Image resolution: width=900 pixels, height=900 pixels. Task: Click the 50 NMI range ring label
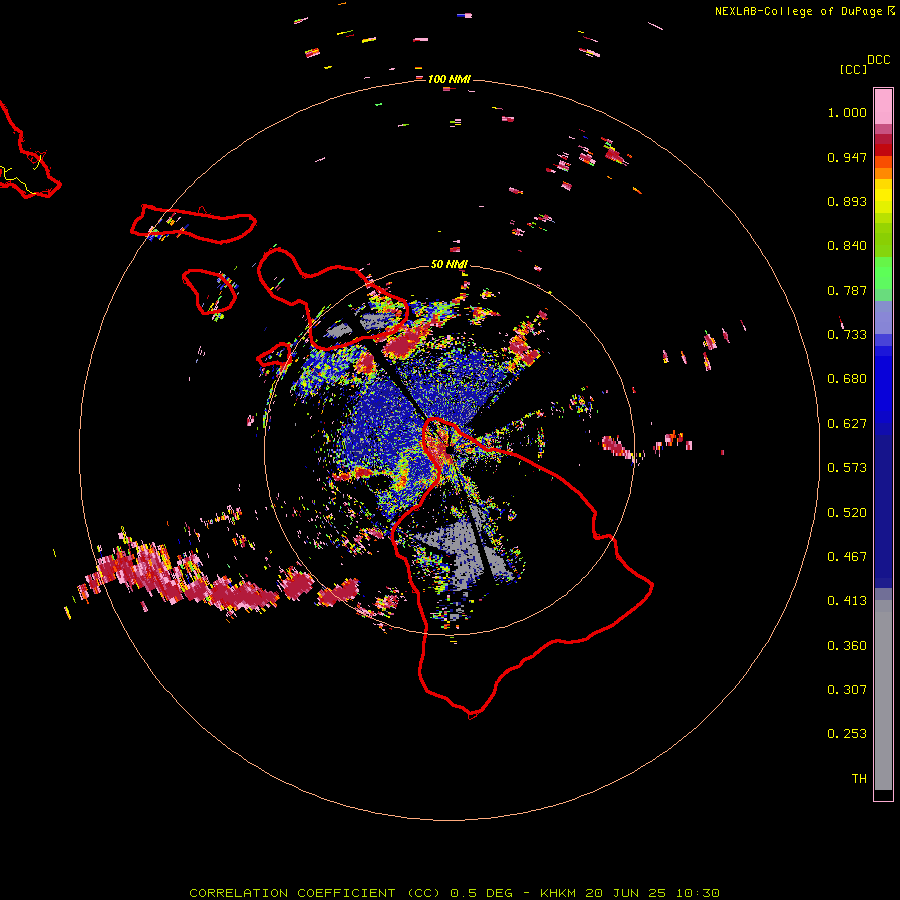(449, 264)
